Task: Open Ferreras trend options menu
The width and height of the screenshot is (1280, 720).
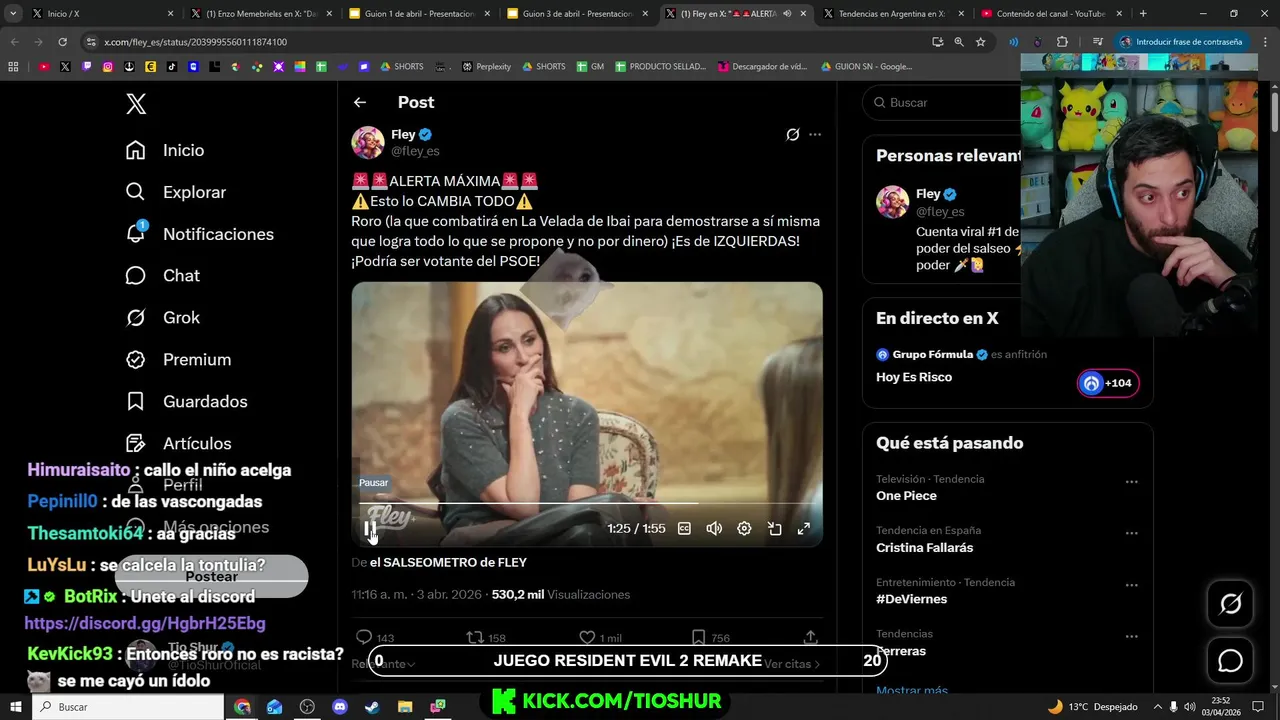Action: [x=1131, y=637]
